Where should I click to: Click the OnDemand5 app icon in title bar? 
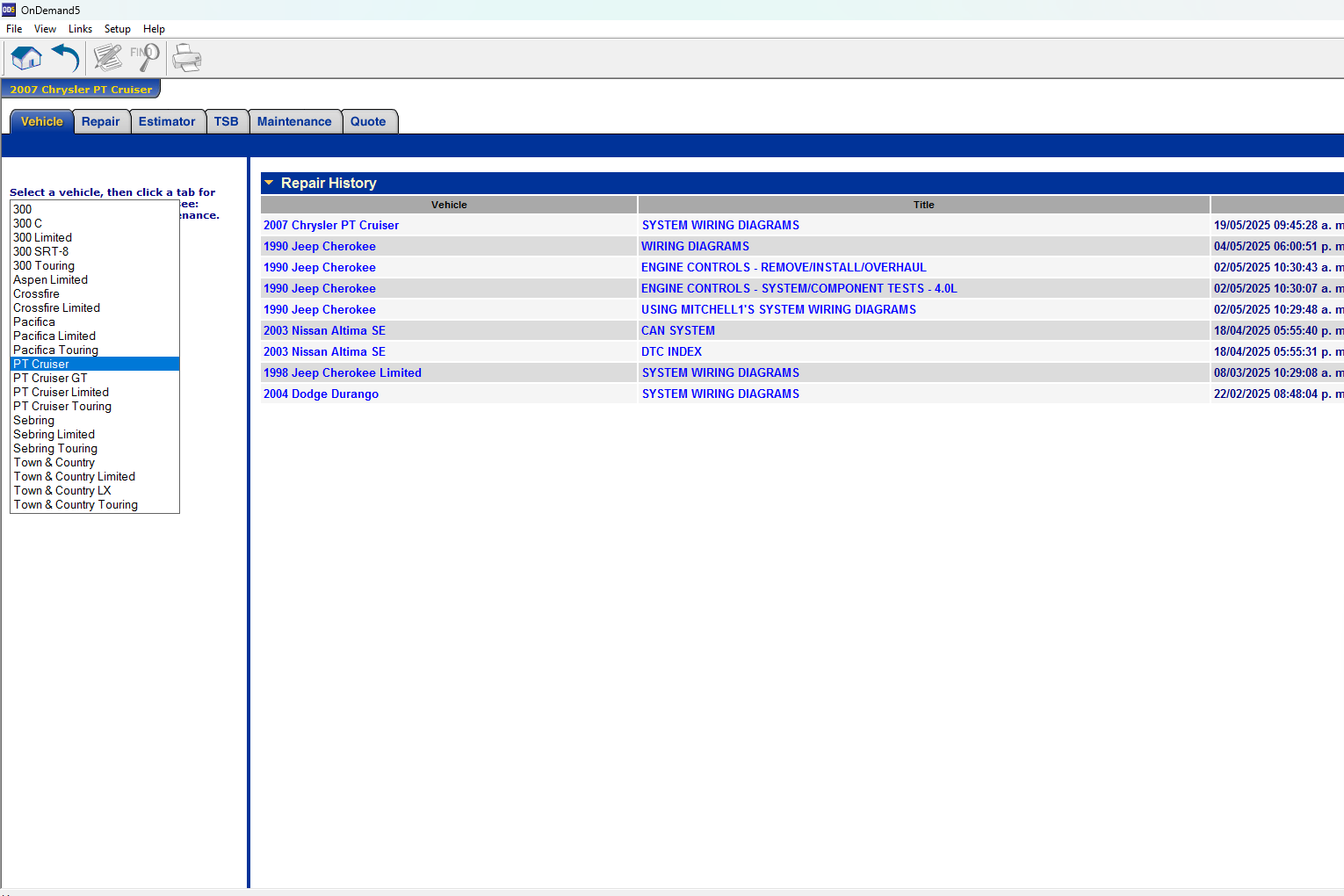pyautogui.click(x=9, y=10)
